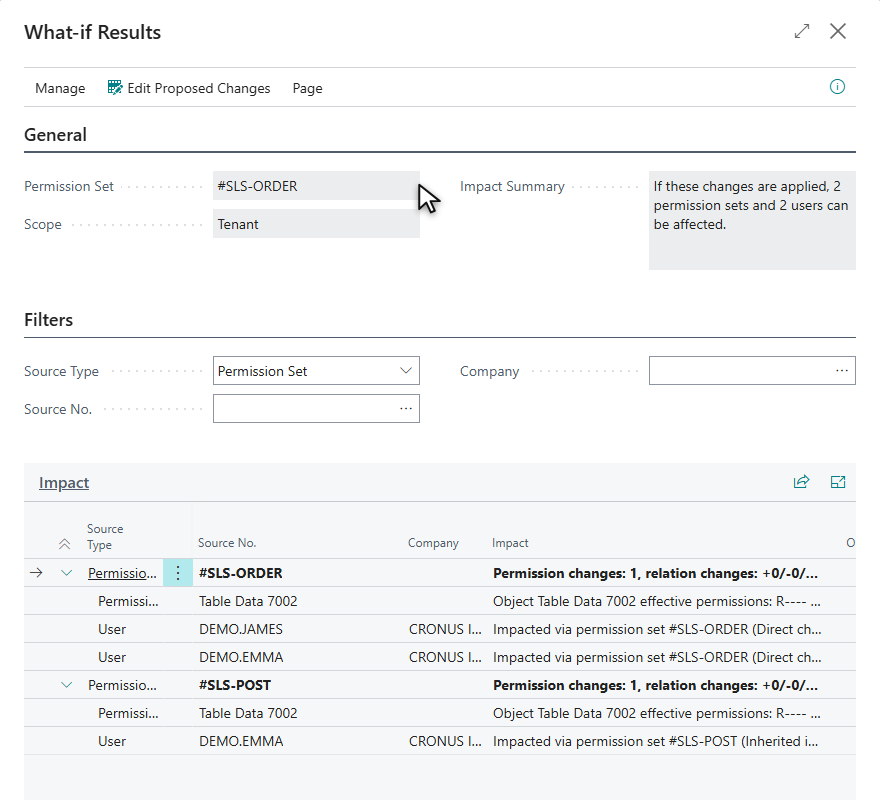This screenshot has width=880, height=800.
Task: Click the Impact Summary text box
Action: [752, 220]
